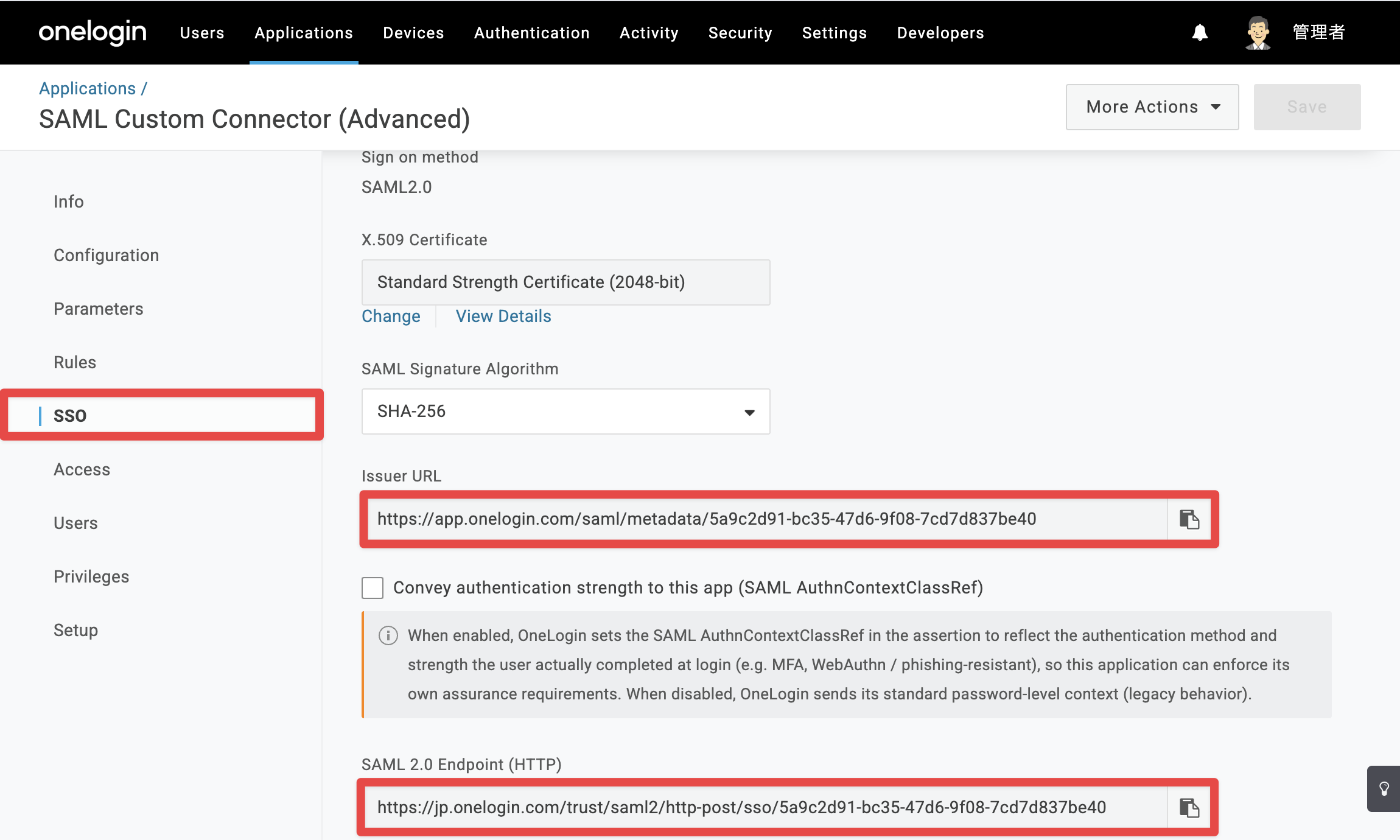Viewport: 1400px width, 840px height.
Task: Copy the SAML 2.0 Endpoint URL
Action: (1189, 808)
